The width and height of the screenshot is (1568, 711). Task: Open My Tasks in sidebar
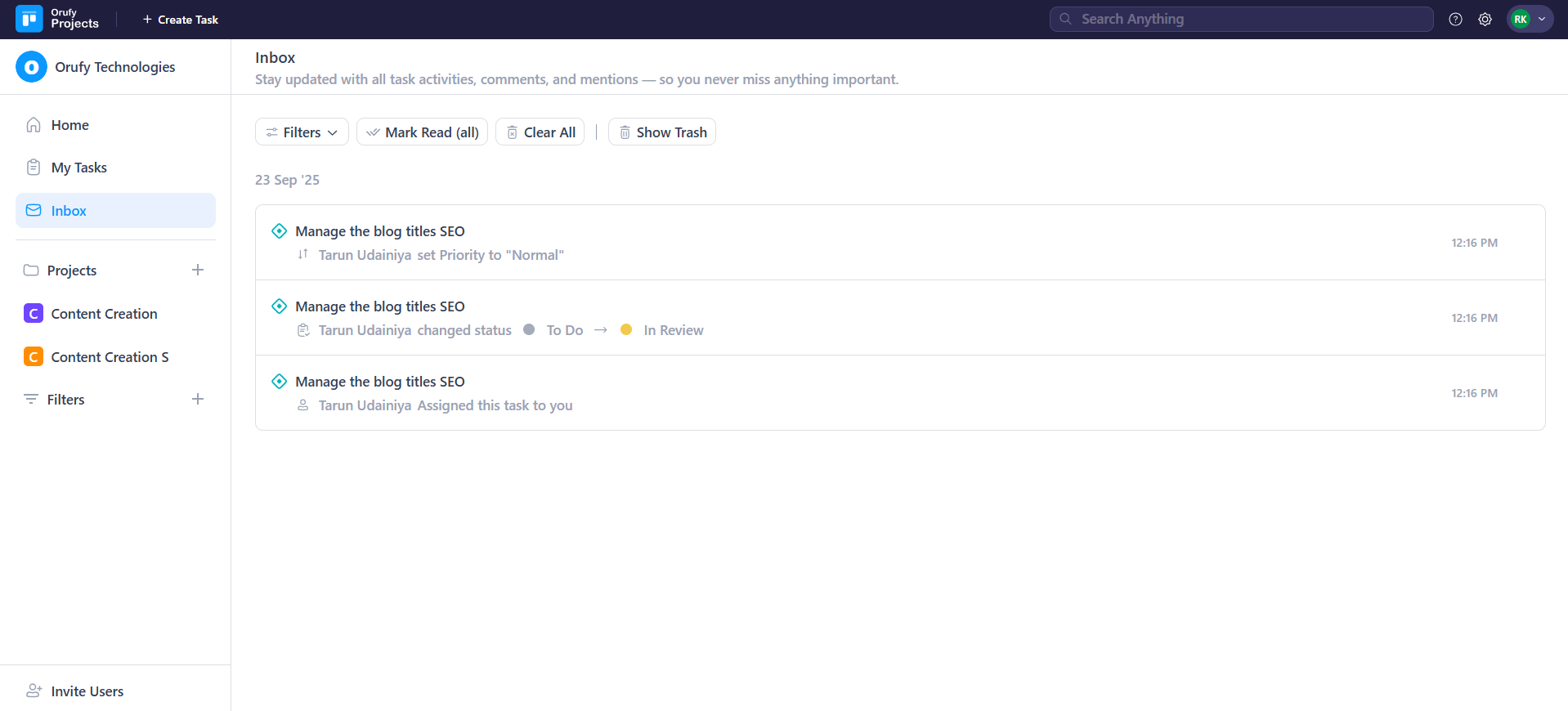[78, 168]
